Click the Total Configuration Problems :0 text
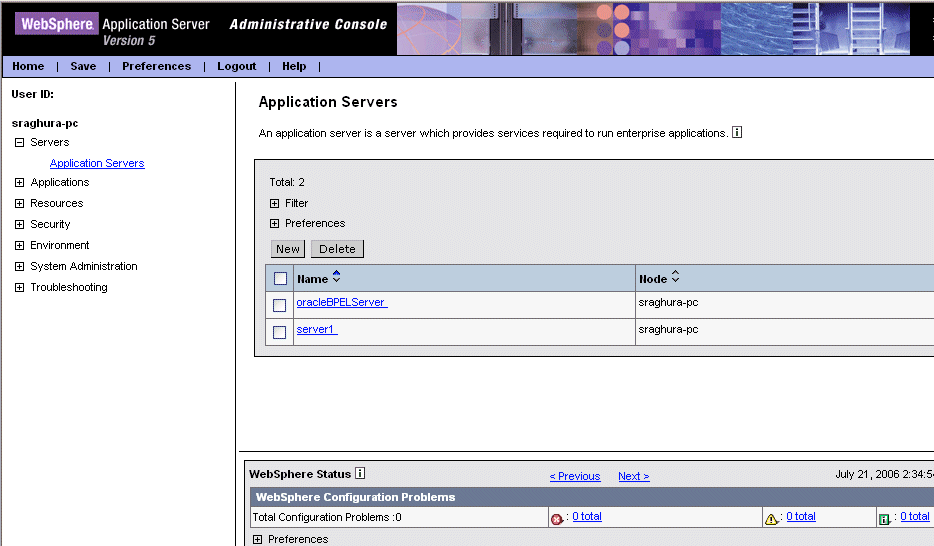The image size is (934, 546). [x=327, y=517]
